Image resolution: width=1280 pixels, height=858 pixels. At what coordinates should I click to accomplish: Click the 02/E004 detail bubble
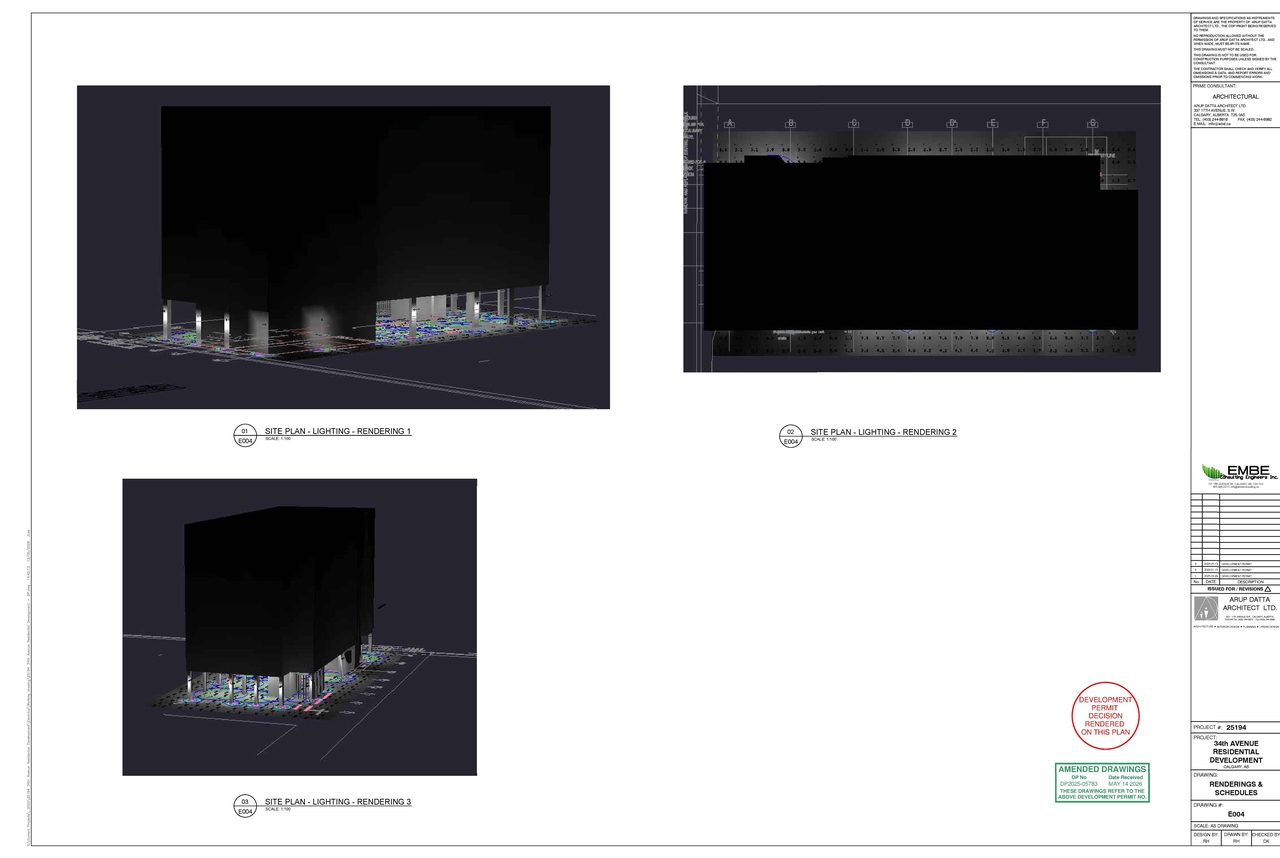tap(791, 436)
